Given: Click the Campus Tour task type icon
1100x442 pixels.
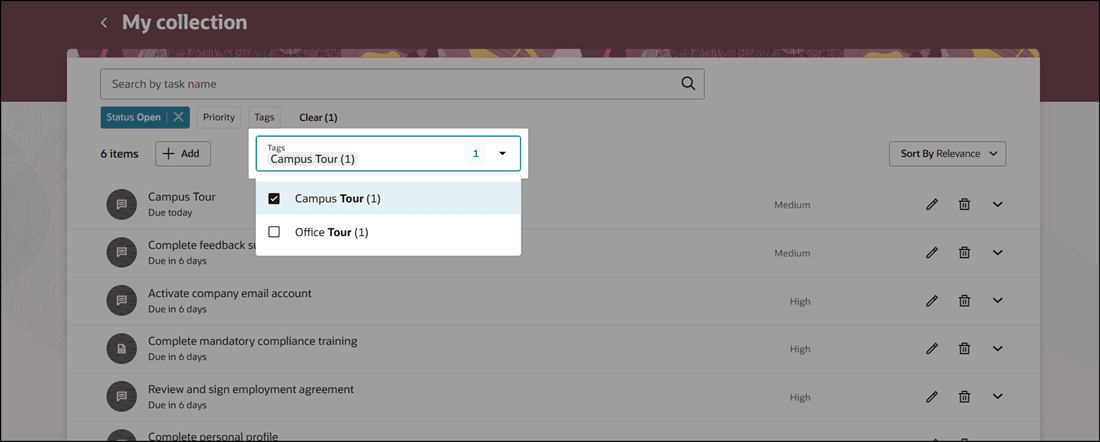Looking at the screenshot, I should click(121, 204).
